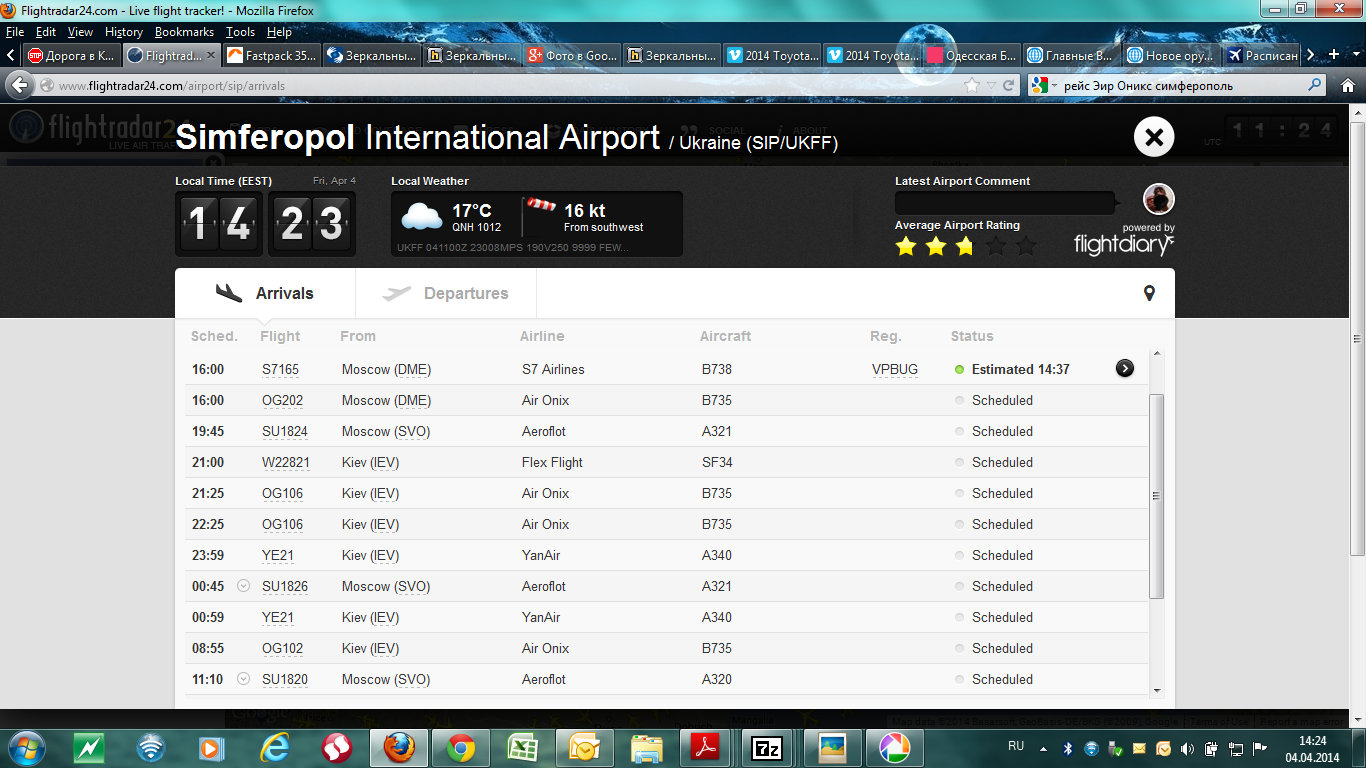Click the arrivals list scrollbar thumb
The image size is (1366, 768).
click(x=1156, y=495)
